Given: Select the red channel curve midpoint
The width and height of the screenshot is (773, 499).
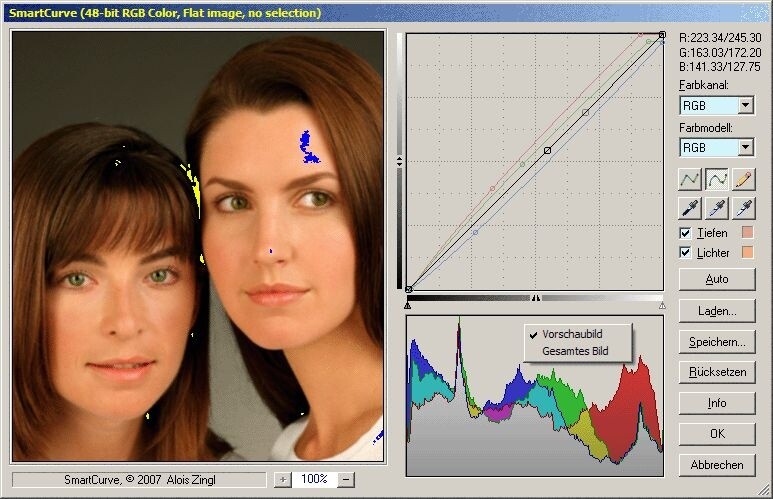Looking at the screenshot, I should [x=492, y=189].
